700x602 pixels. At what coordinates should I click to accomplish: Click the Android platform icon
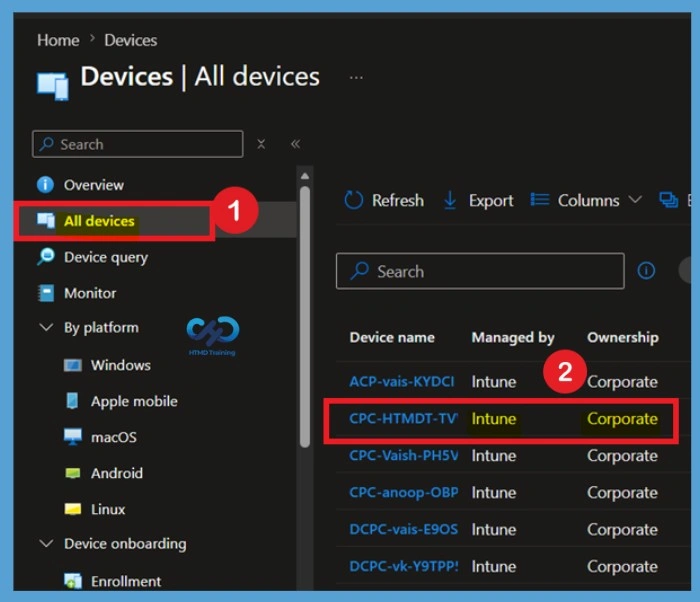click(72, 473)
